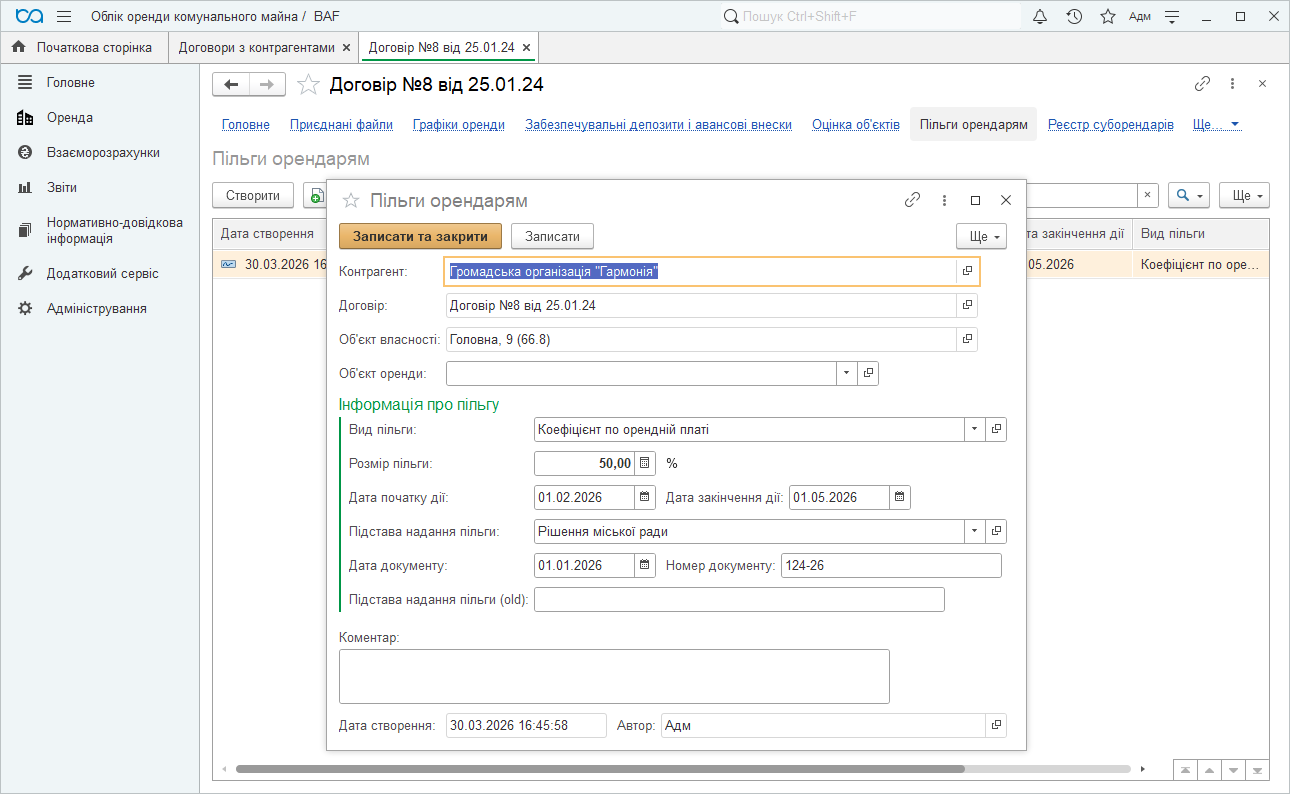The width and height of the screenshot is (1290, 794).
Task: Open calculator for Розмір пільги field
Action: (645, 463)
